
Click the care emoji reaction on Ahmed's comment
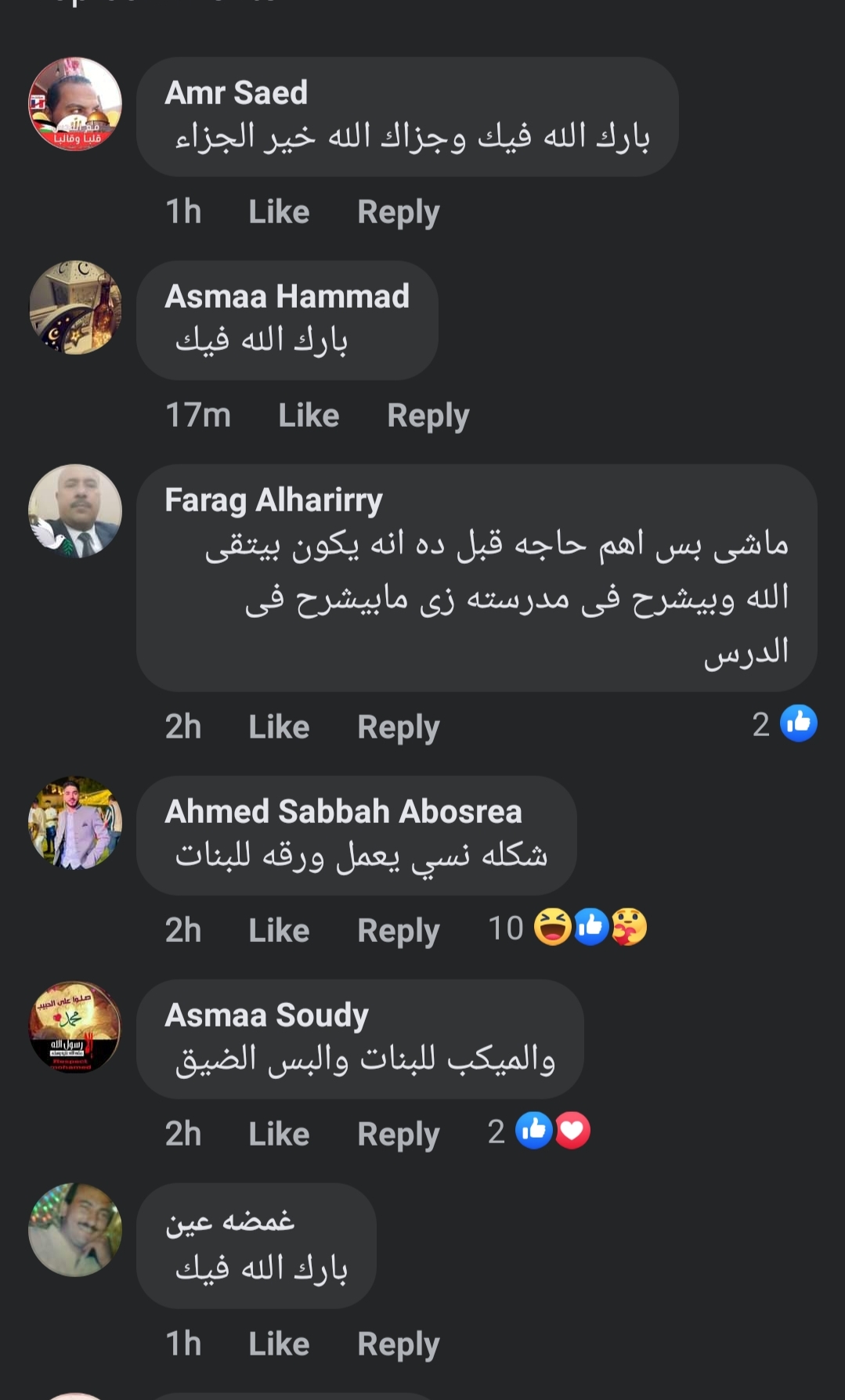click(x=629, y=927)
